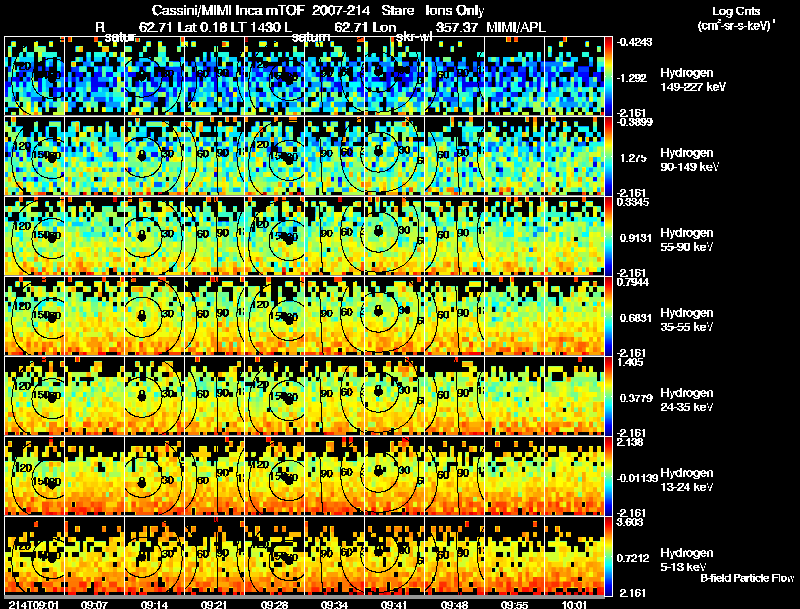The width and height of the screenshot is (800, 609).
Task: Click the color scale value '-0.01139'
Action: click(637, 478)
